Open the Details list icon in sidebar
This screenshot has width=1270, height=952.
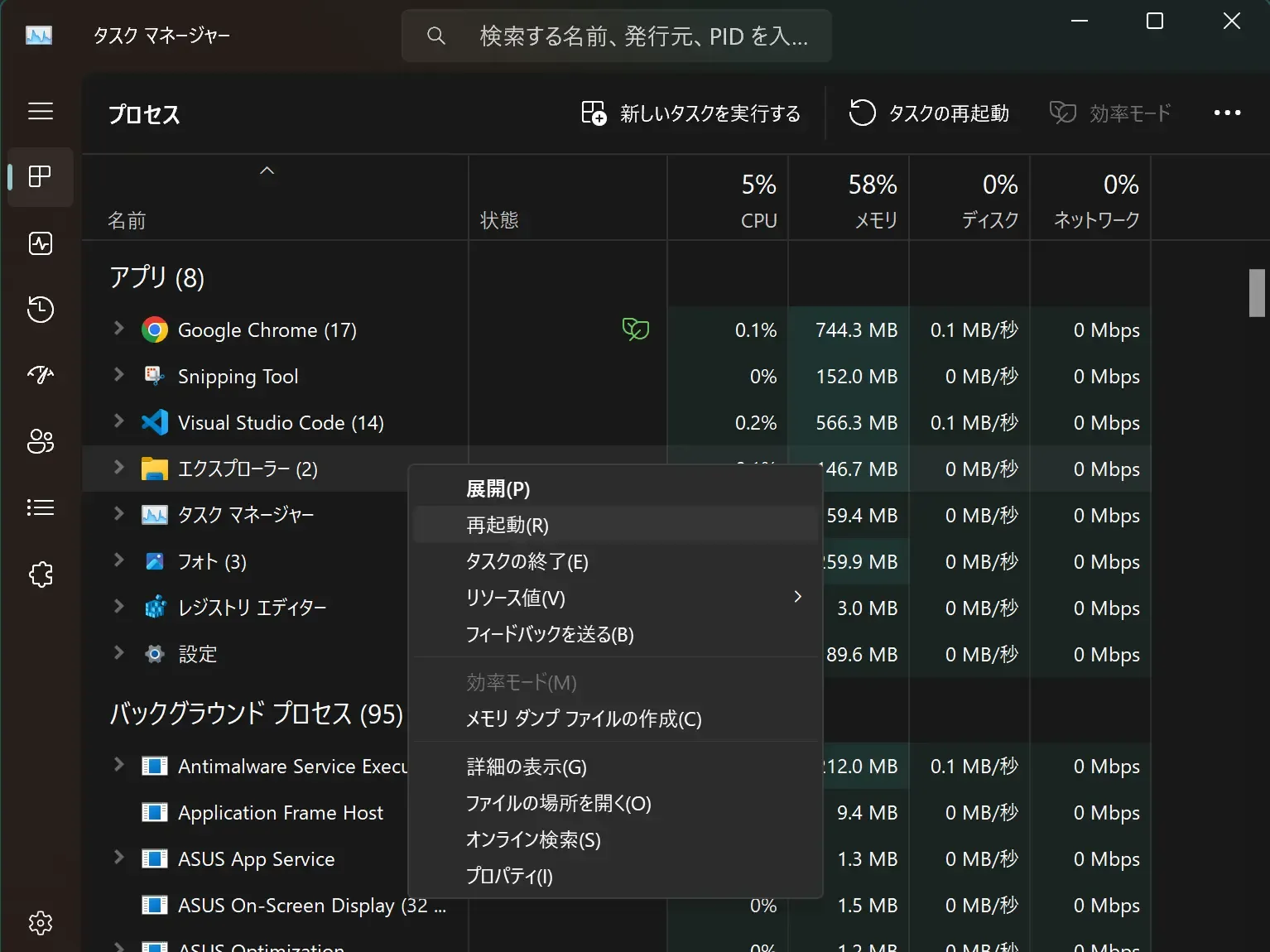[x=41, y=507]
